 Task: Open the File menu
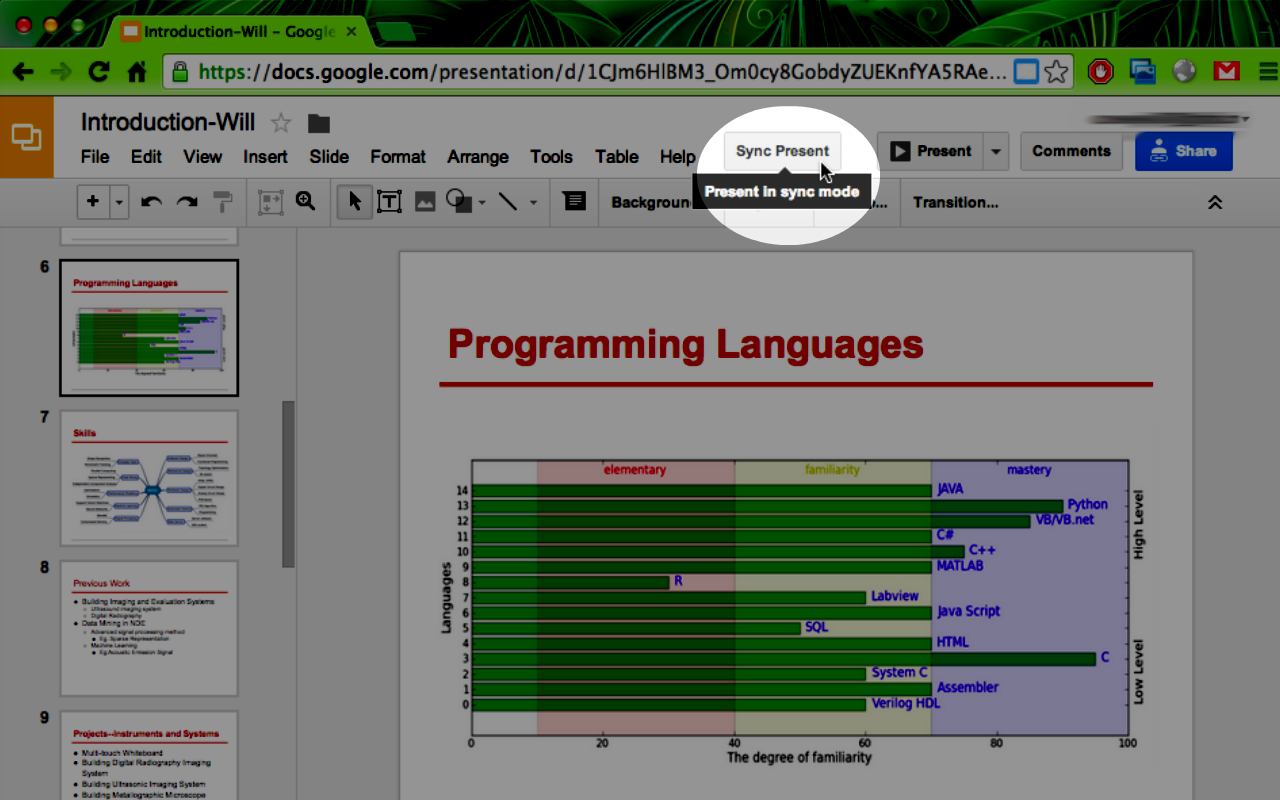pos(95,157)
